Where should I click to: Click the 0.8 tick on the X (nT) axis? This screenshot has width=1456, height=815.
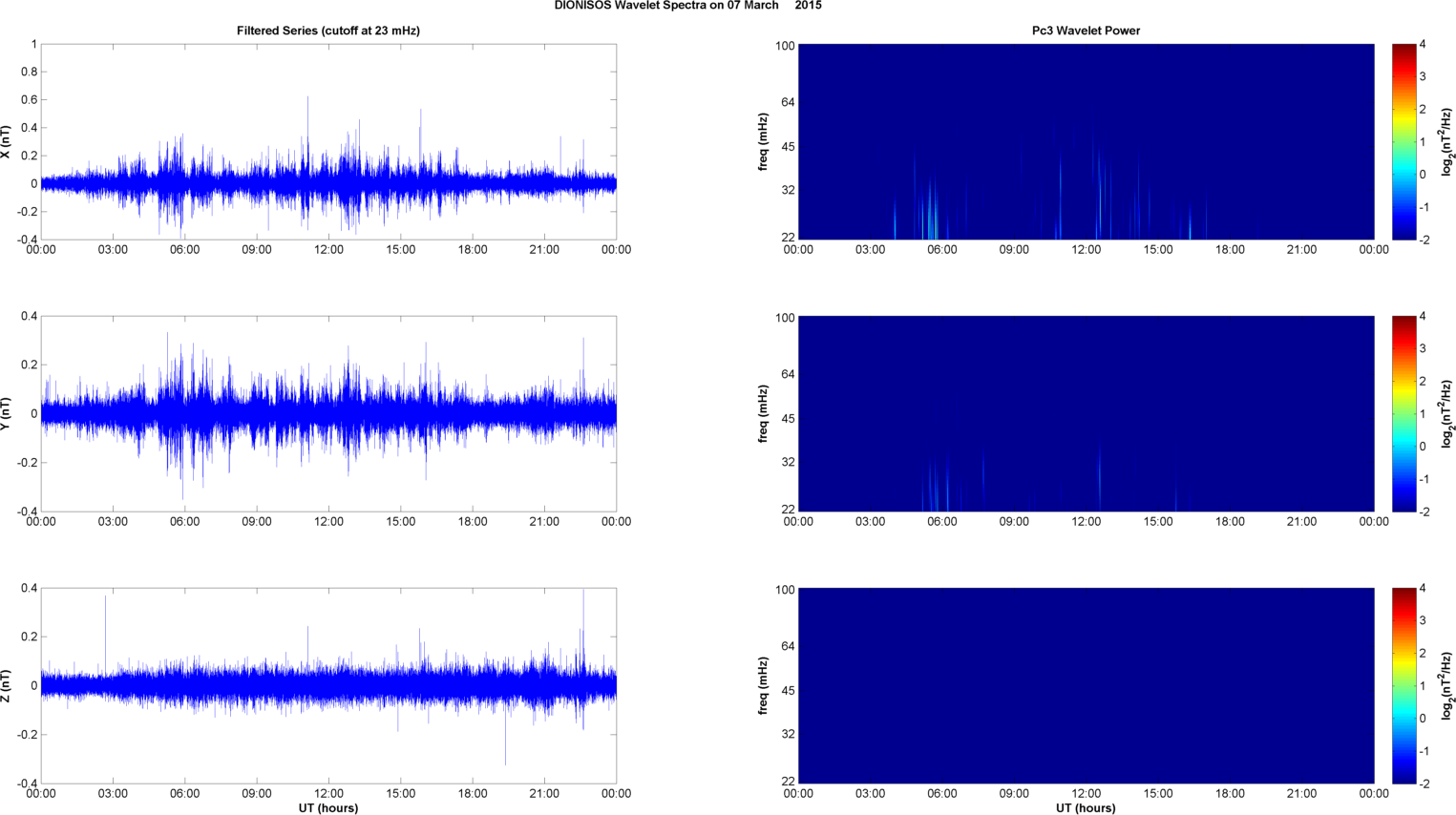tap(29, 72)
